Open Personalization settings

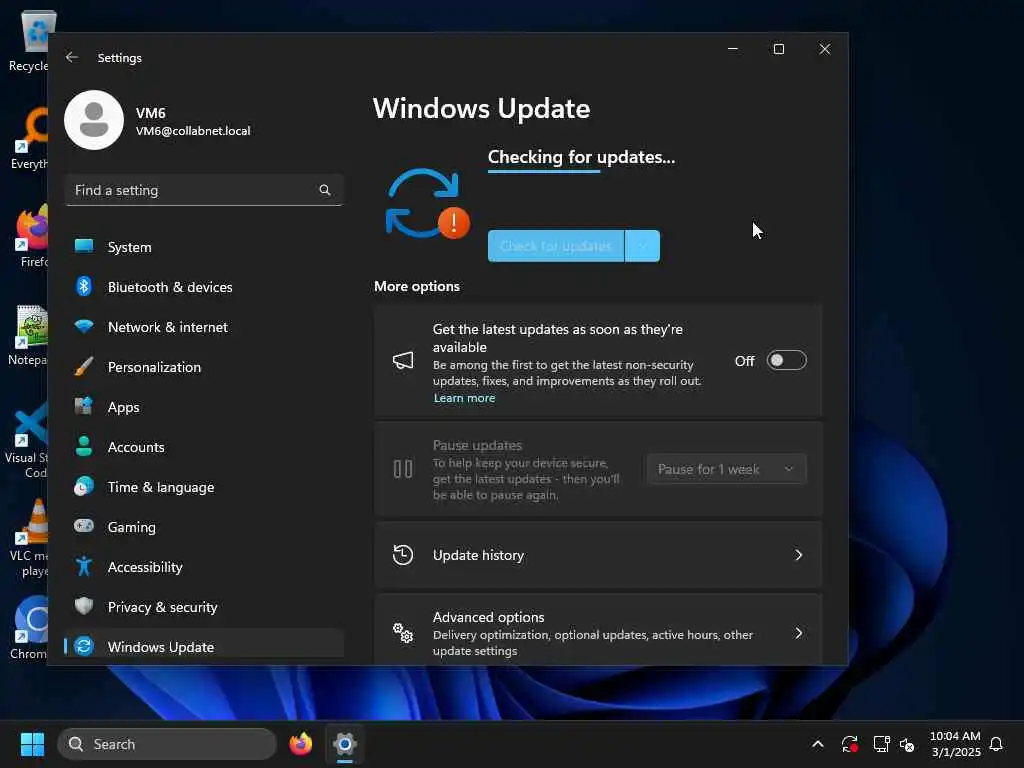[204, 366]
